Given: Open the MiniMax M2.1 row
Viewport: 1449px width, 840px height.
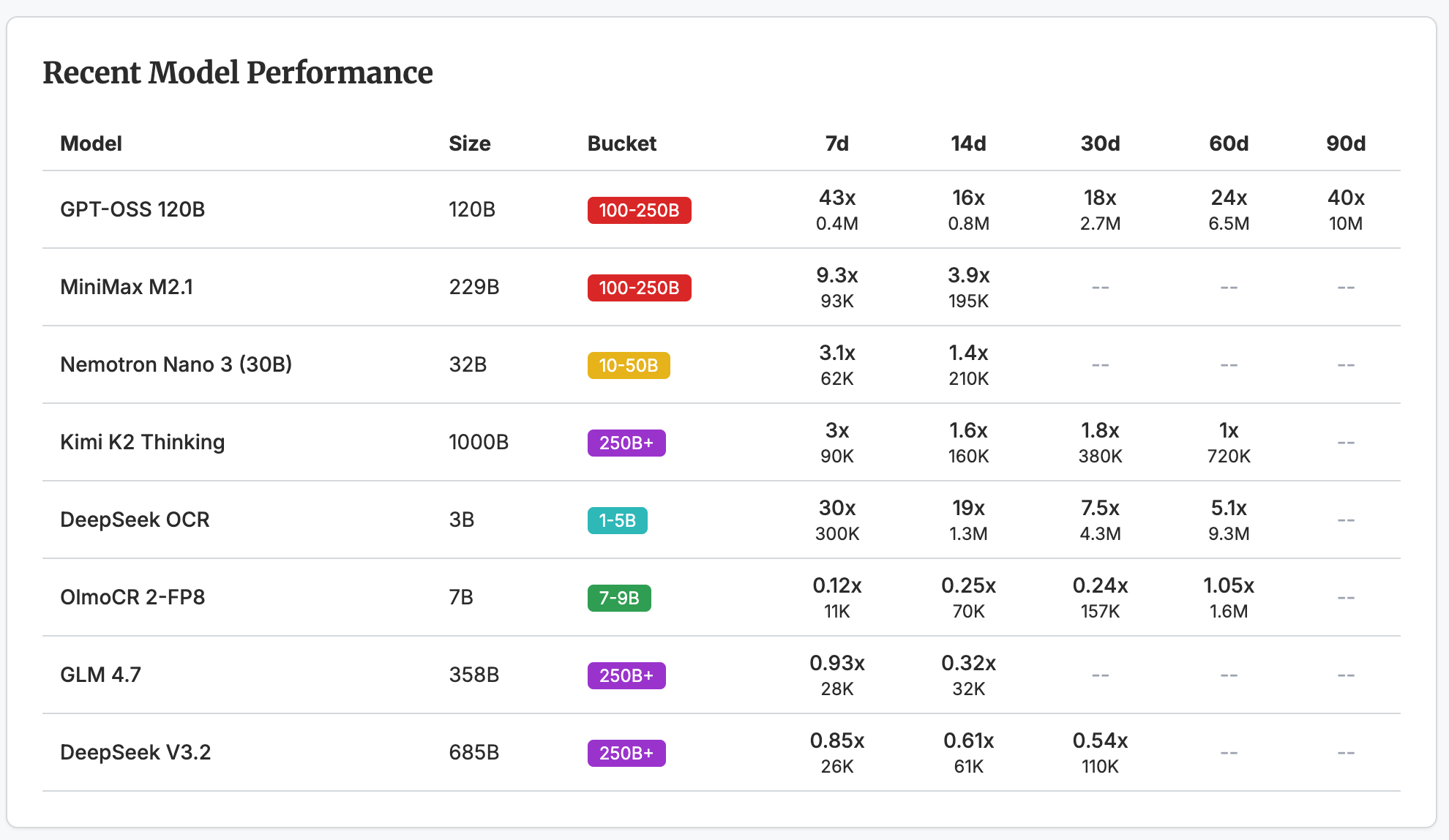Looking at the screenshot, I should tap(127, 287).
